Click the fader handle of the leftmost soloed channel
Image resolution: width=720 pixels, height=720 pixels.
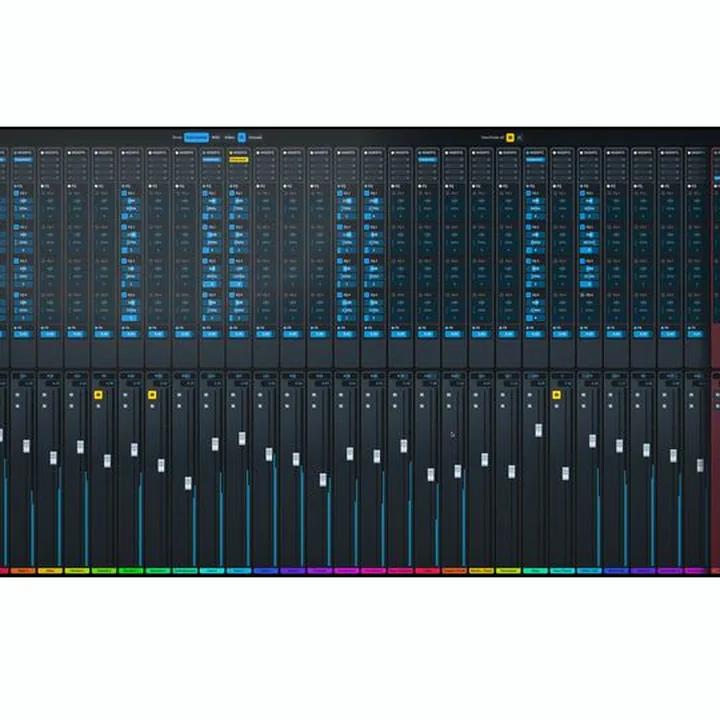click(107, 461)
